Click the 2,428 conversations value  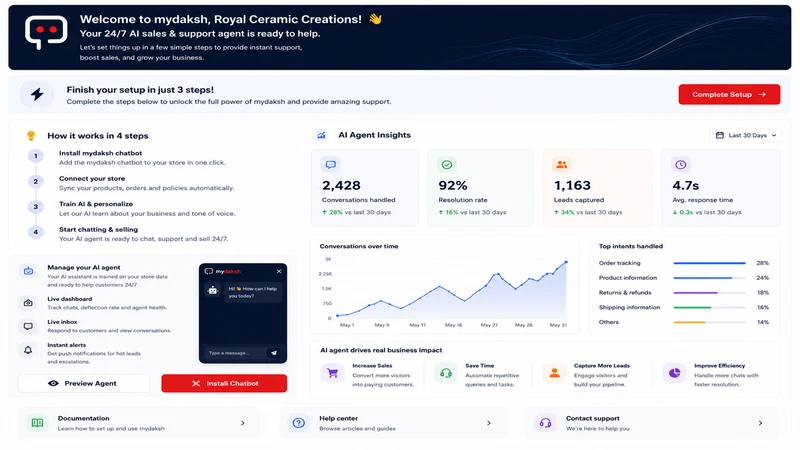pos(341,185)
